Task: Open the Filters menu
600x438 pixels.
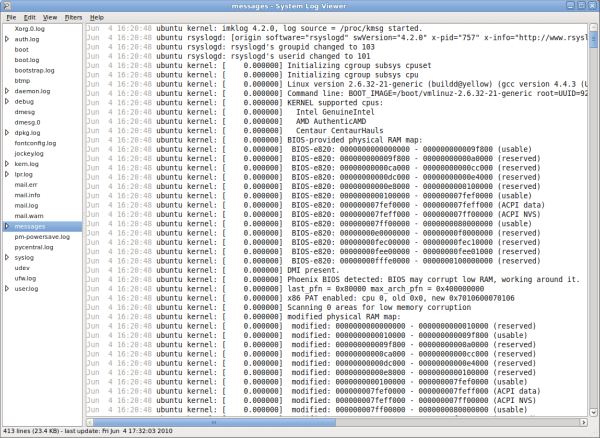Action: pos(73,18)
